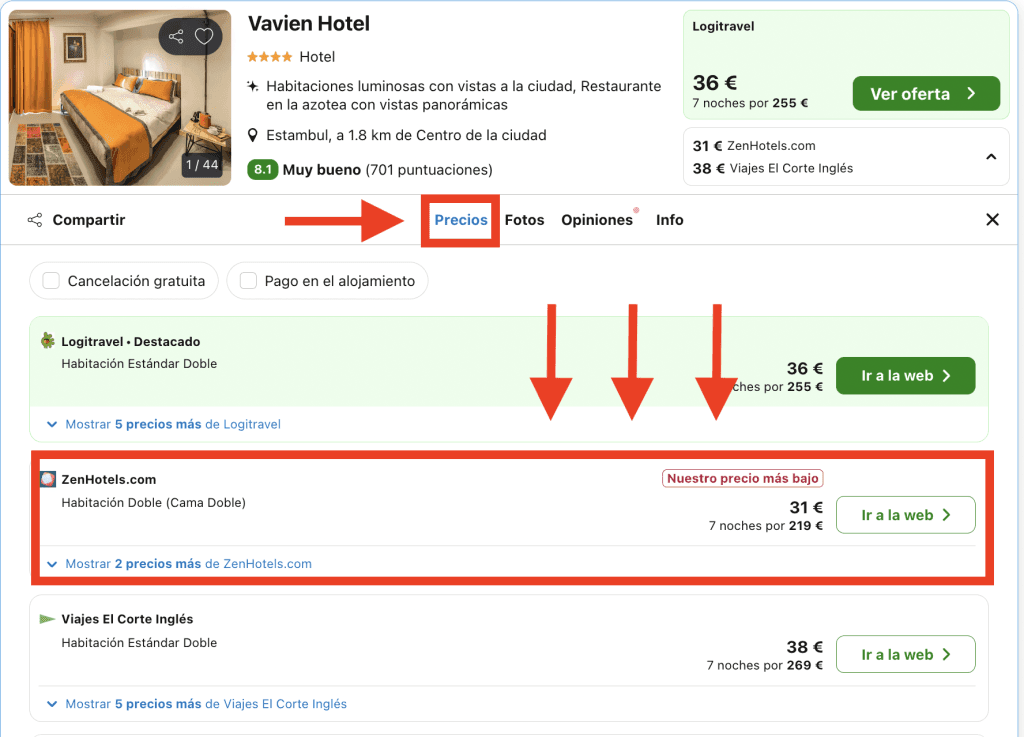Click the share icon on hotel photo
1024x737 pixels.
(177, 37)
